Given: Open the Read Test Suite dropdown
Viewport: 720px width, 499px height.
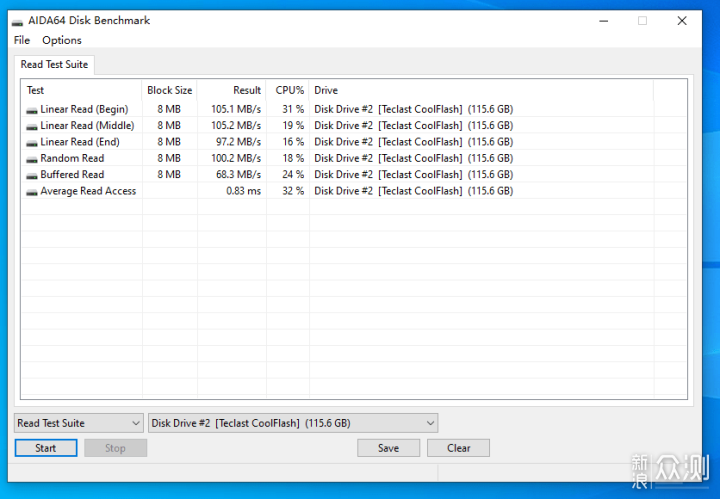Looking at the screenshot, I should click(78, 423).
